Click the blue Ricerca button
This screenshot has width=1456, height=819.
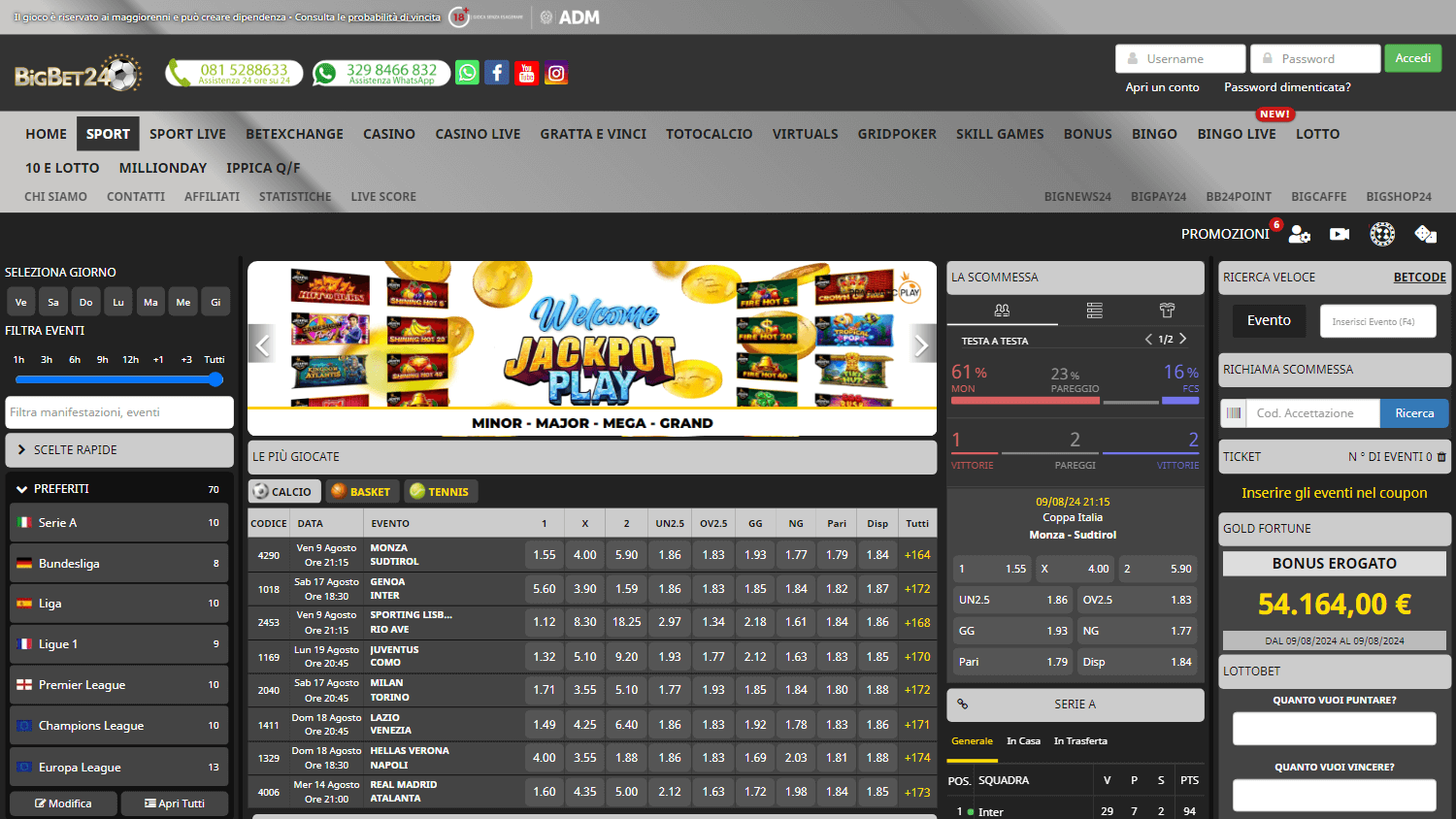click(1414, 413)
